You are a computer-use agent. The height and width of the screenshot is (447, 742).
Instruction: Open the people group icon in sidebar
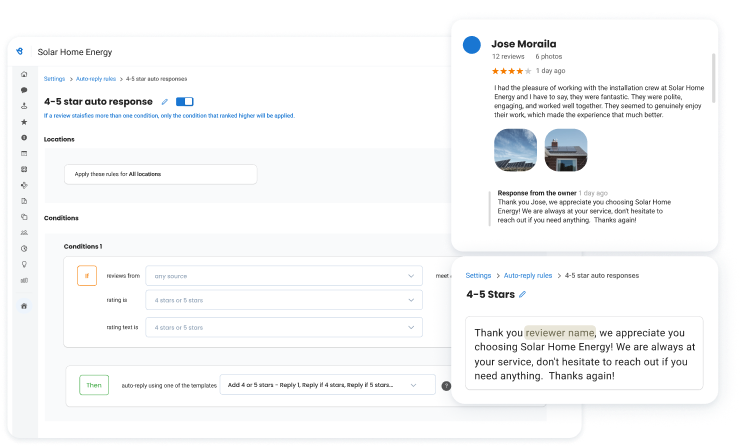[24, 233]
